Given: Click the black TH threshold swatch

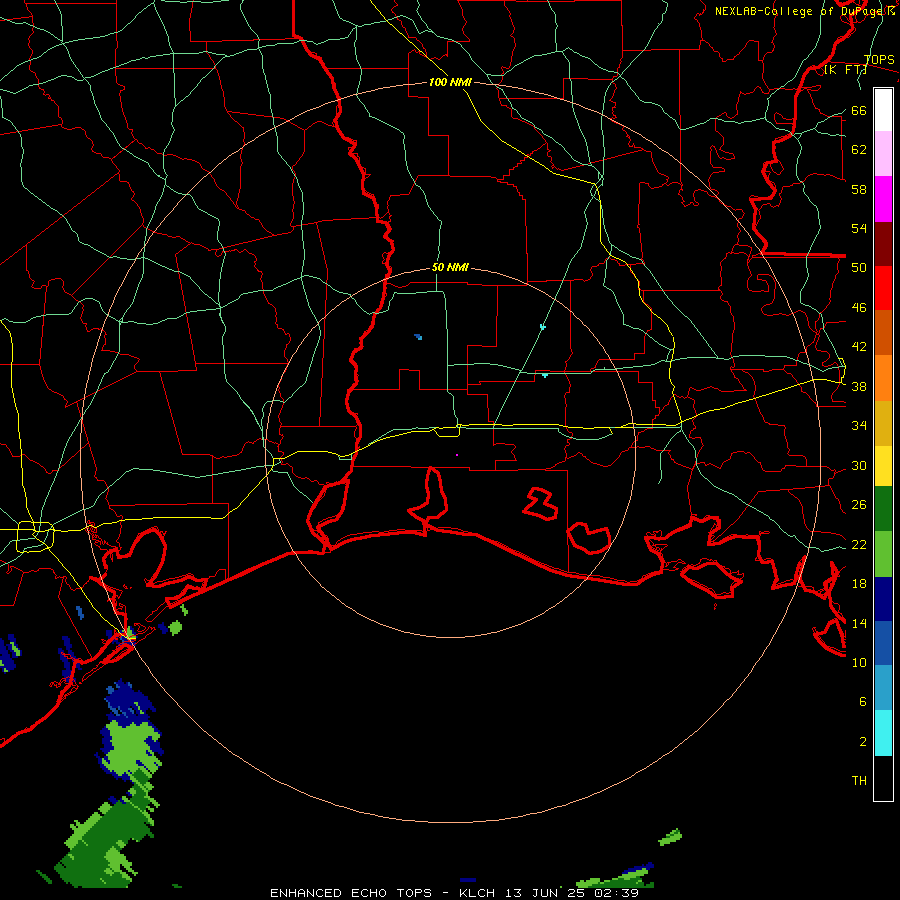Looking at the screenshot, I should pos(883,778).
